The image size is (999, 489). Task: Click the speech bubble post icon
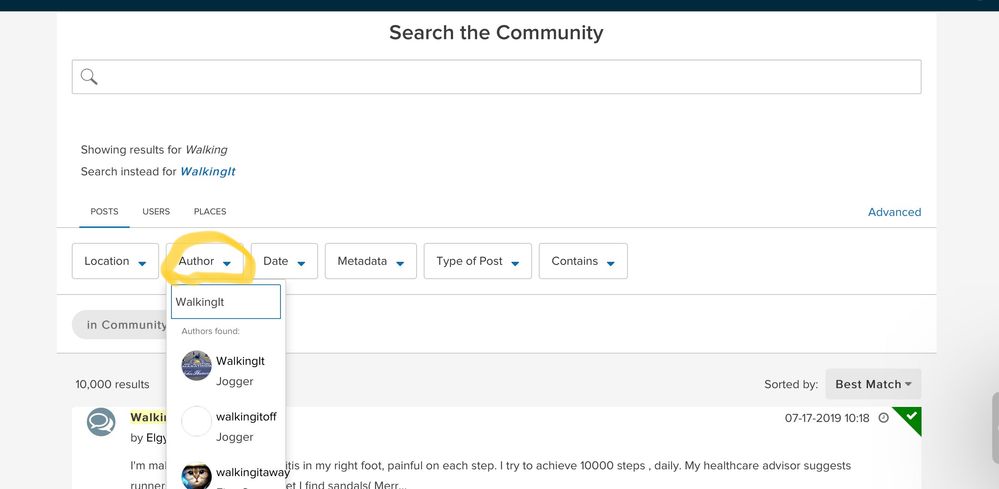[x=101, y=423]
